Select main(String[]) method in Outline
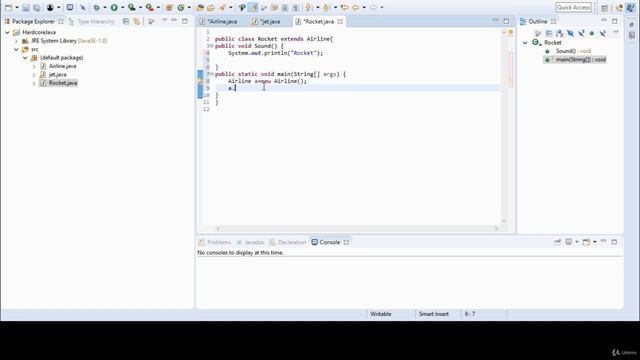This screenshot has width=640, height=360. click(x=576, y=60)
